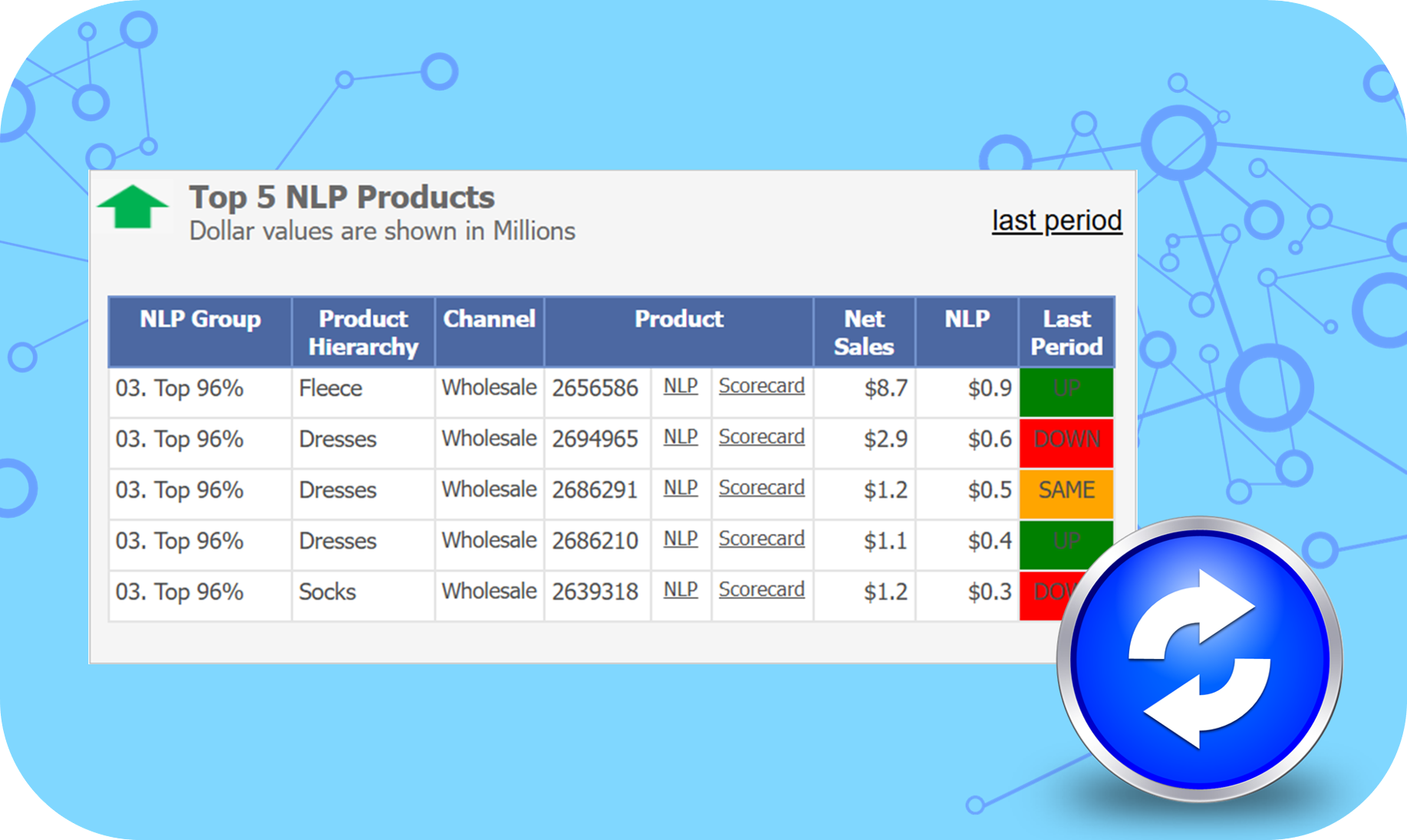Click green UP status cell for Fleece
1407x840 pixels.
coord(1066,390)
